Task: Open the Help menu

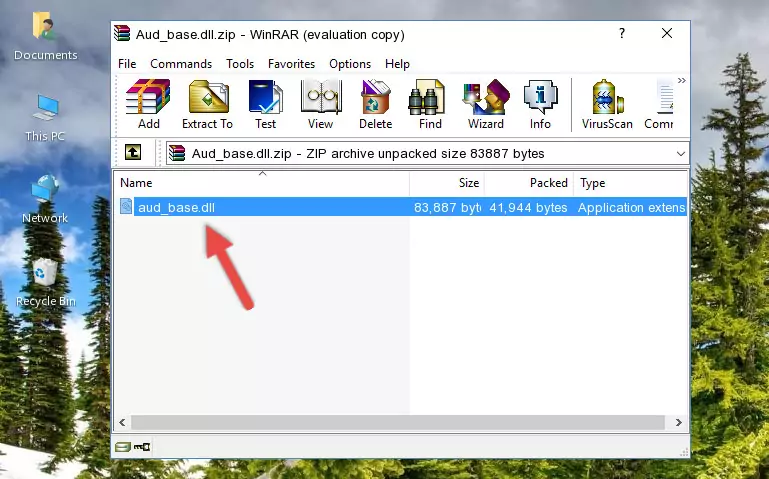Action: (397, 64)
